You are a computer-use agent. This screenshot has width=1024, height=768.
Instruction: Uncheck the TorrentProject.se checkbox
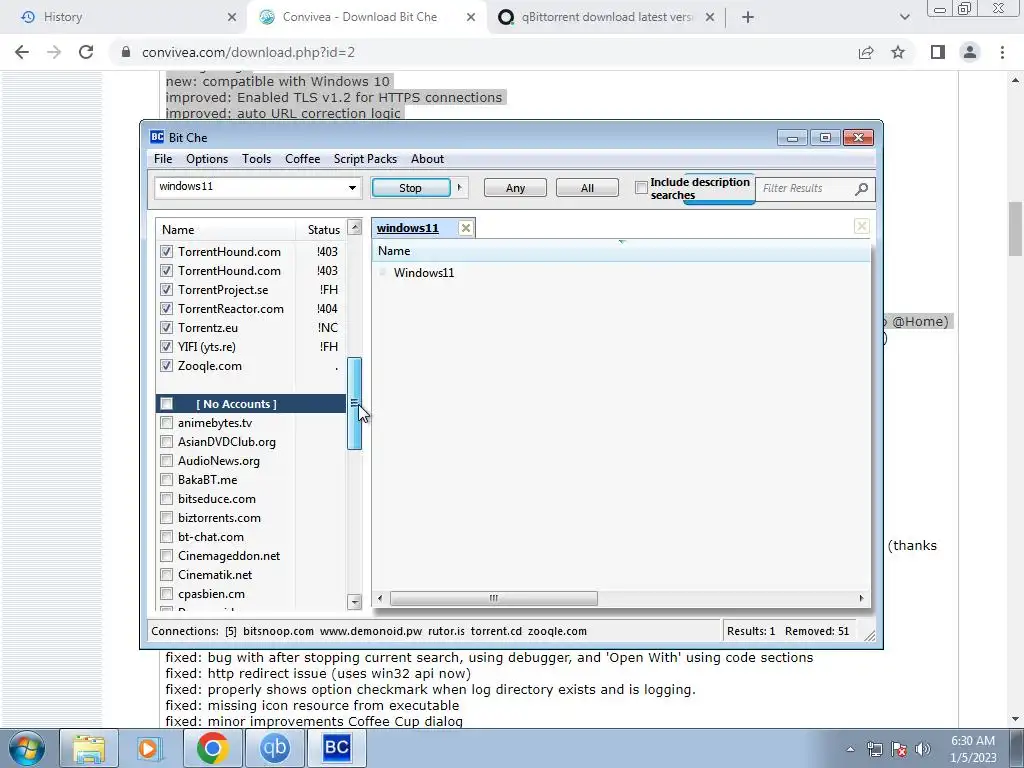167,289
